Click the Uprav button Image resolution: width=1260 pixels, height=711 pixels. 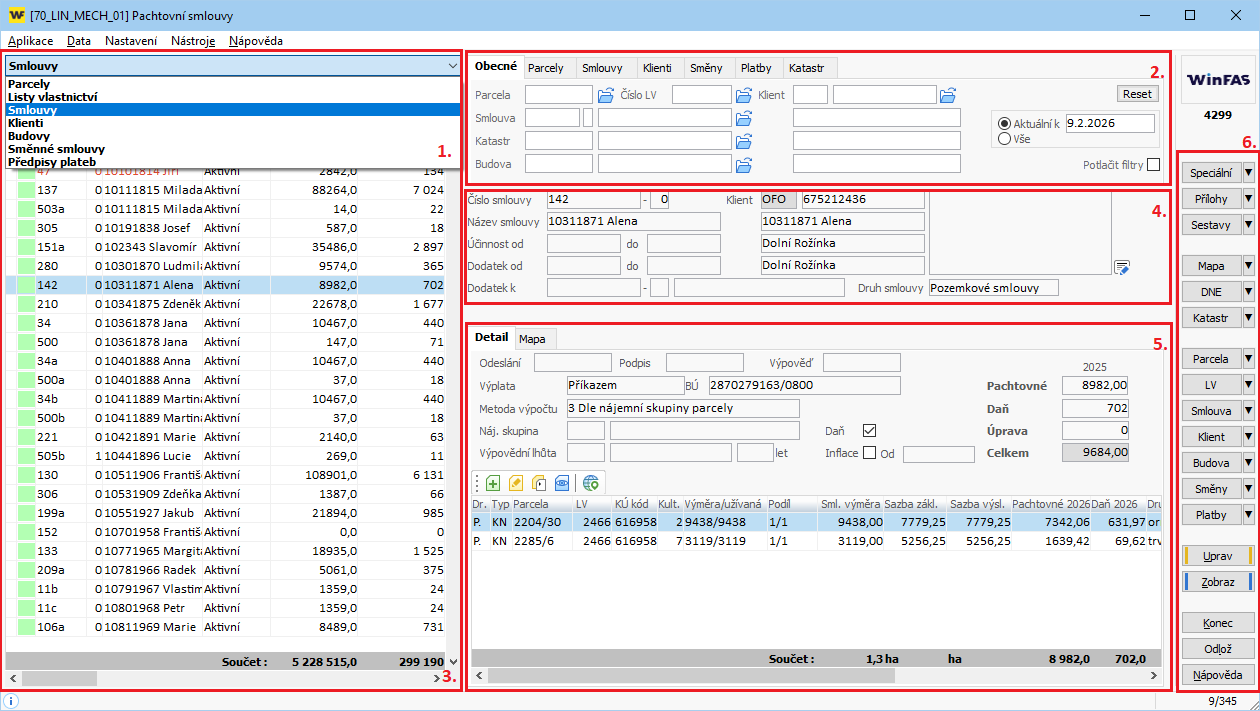(1217, 555)
